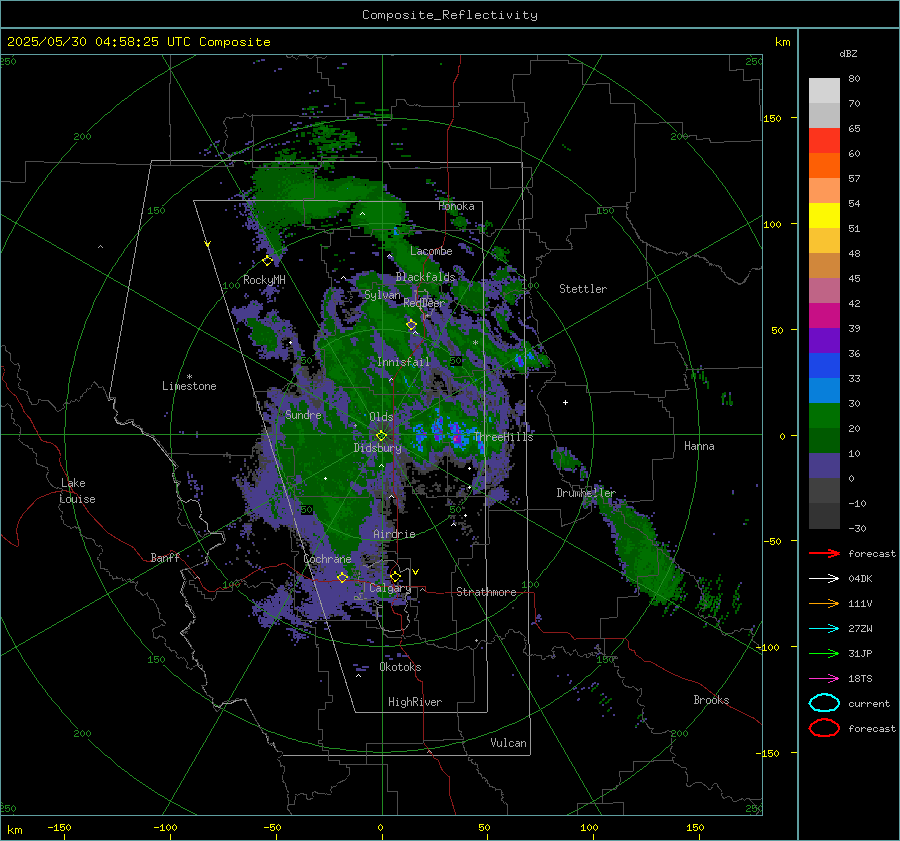
Task: Click the current legend label
Action: click(869, 703)
